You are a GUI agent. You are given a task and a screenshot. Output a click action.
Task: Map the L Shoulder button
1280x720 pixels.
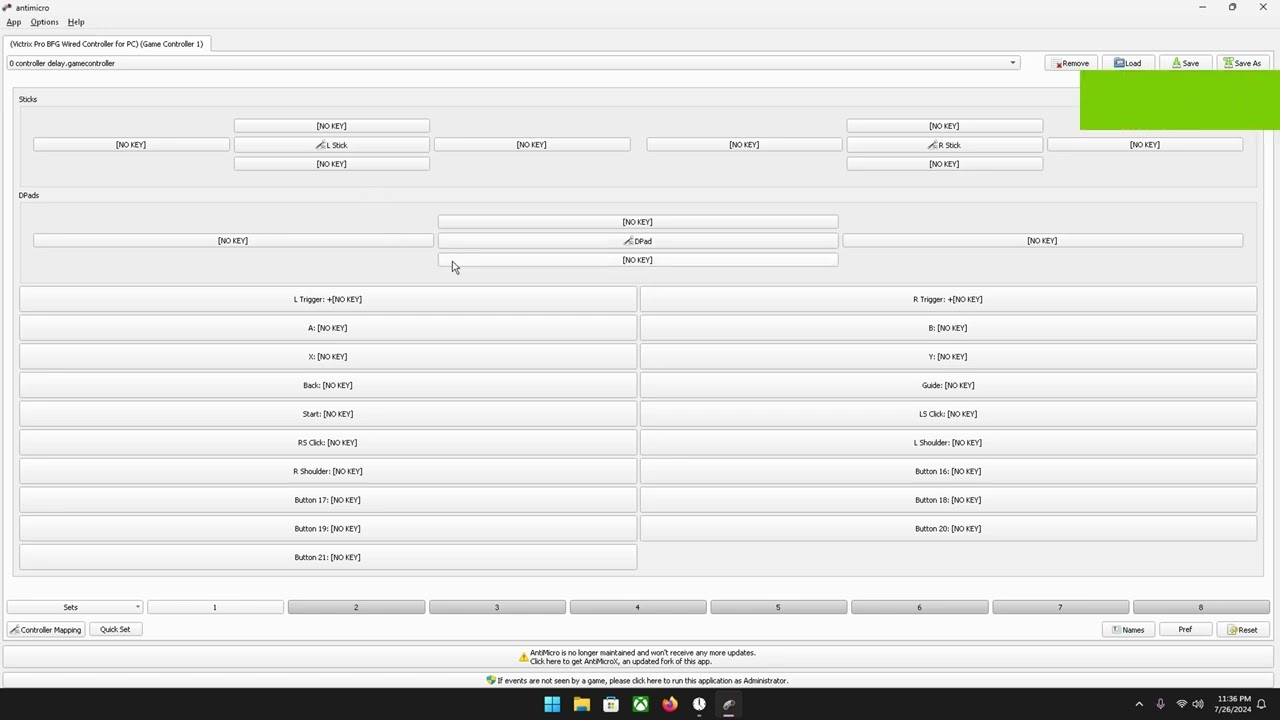point(948,443)
